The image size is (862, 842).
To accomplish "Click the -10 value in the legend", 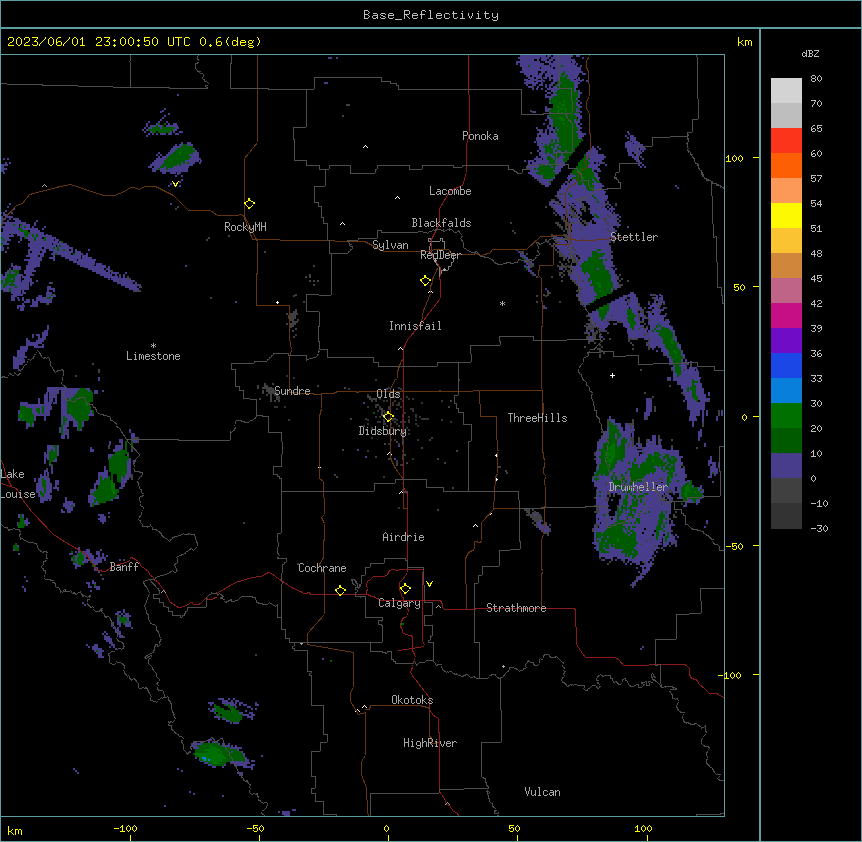I will point(819,503).
